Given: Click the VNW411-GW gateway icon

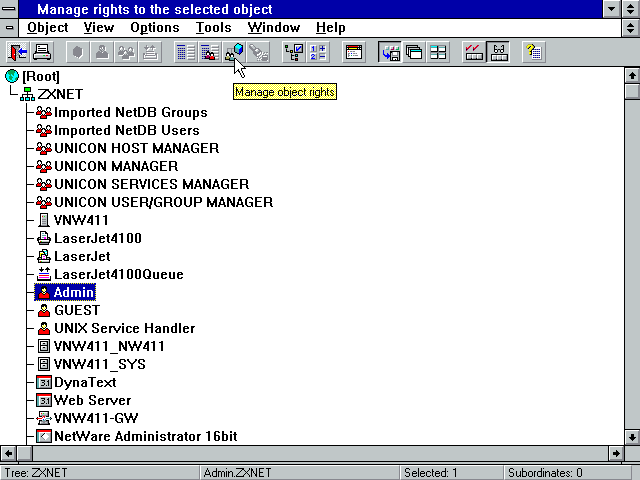Looking at the screenshot, I should pyautogui.click(x=44, y=418).
